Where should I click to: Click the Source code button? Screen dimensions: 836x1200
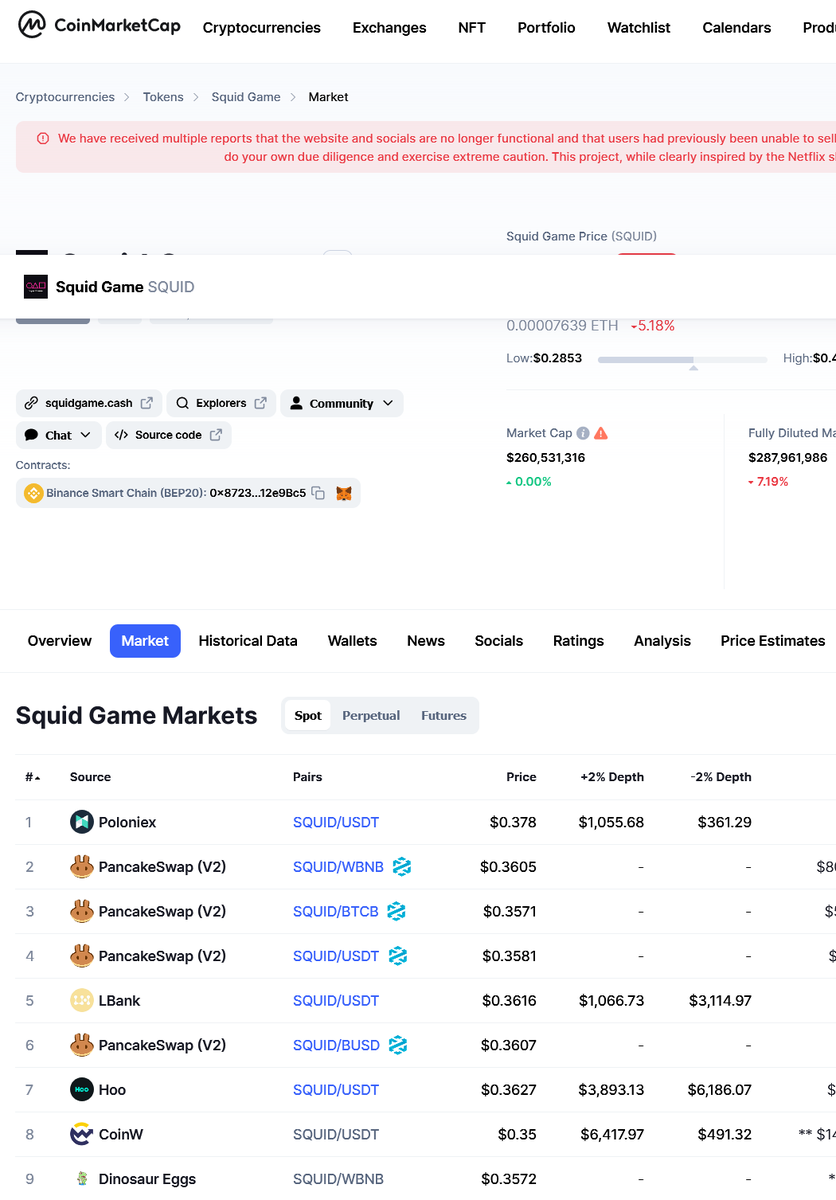(168, 435)
